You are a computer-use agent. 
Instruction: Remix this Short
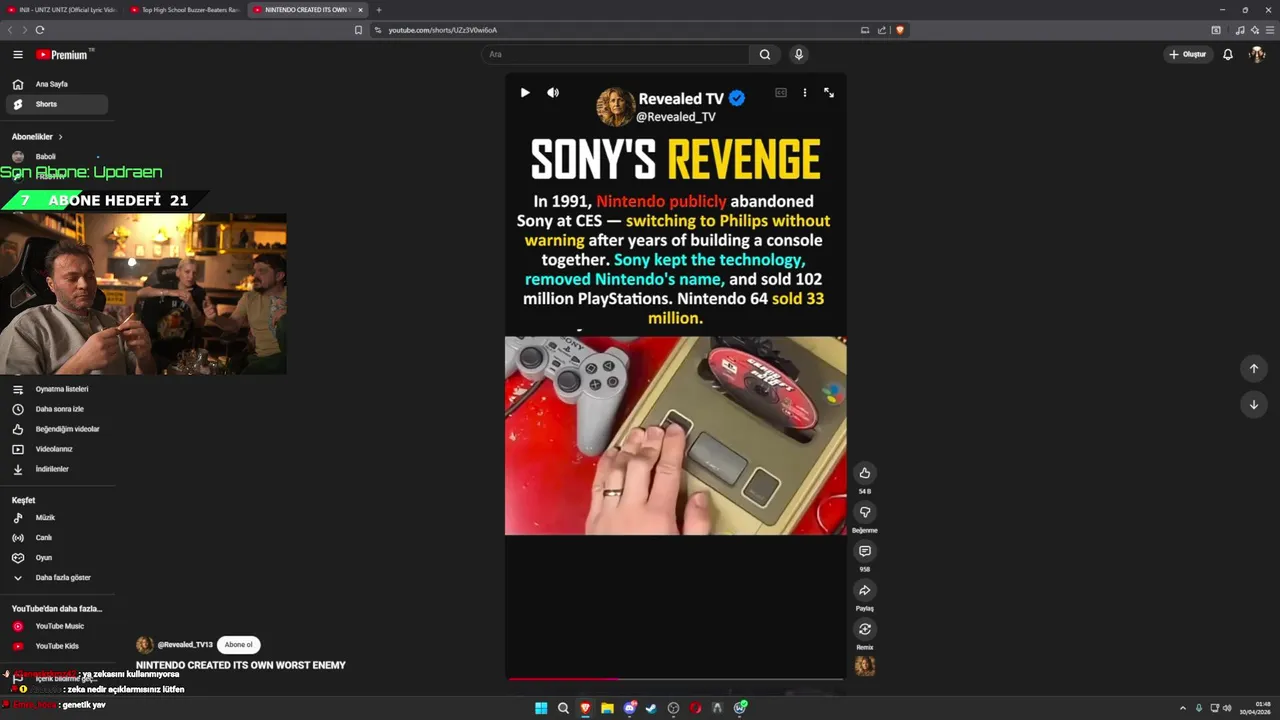pos(865,629)
